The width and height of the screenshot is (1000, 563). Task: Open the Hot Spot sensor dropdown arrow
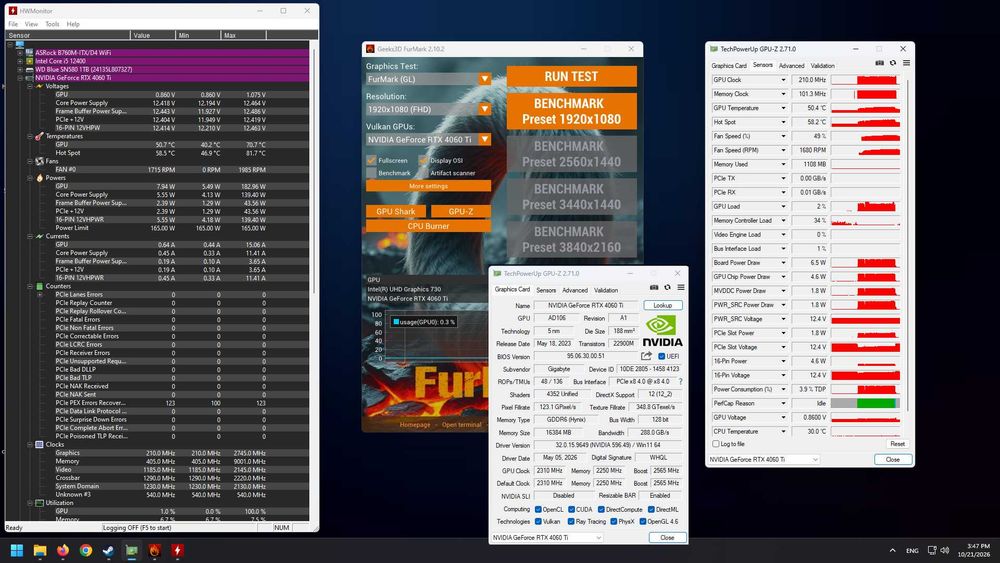pyautogui.click(x=783, y=122)
